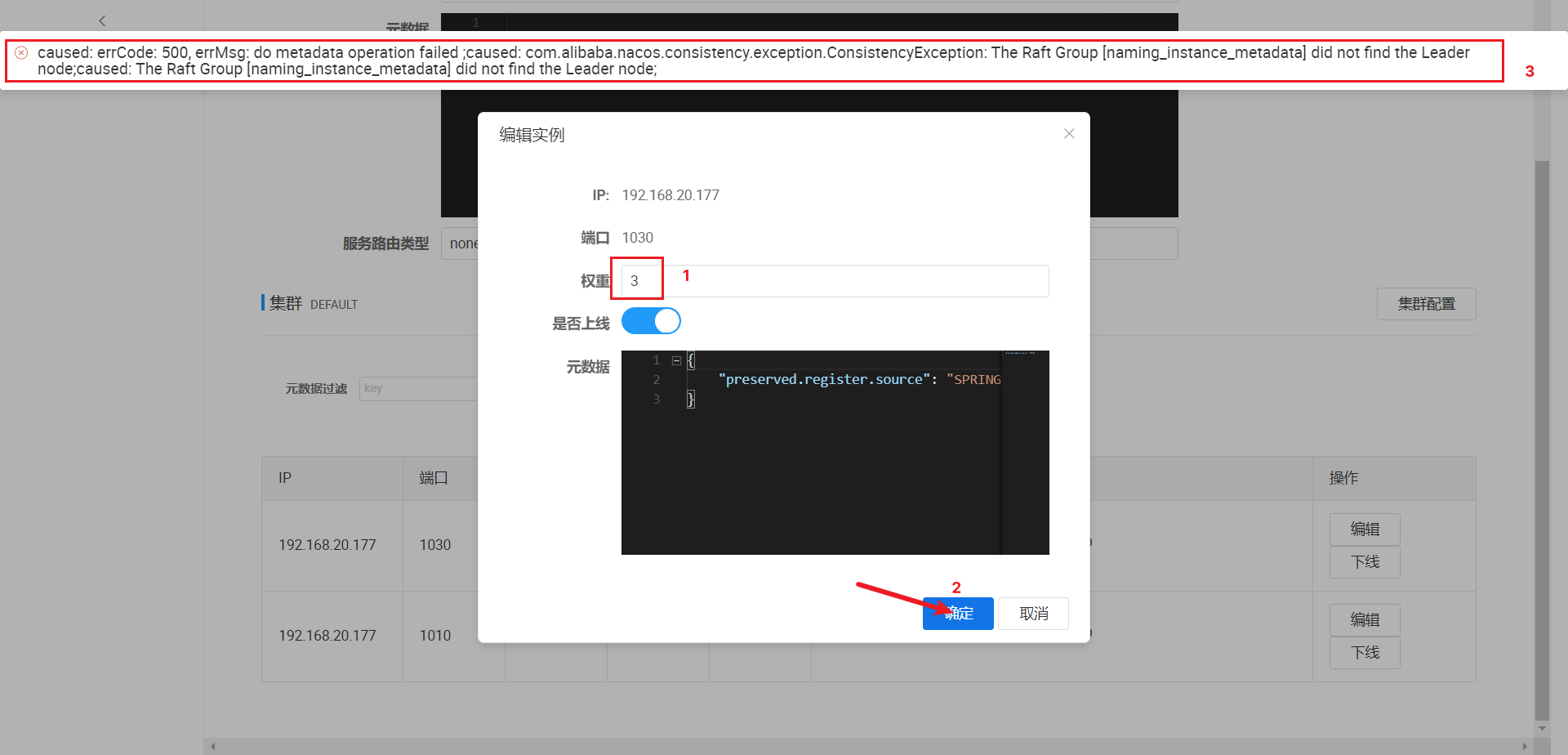Image resolution: width=1568 pixels, height=755 pixels.
Task: Take the port 1030 instance offline (下线)
Action: 1365,562
